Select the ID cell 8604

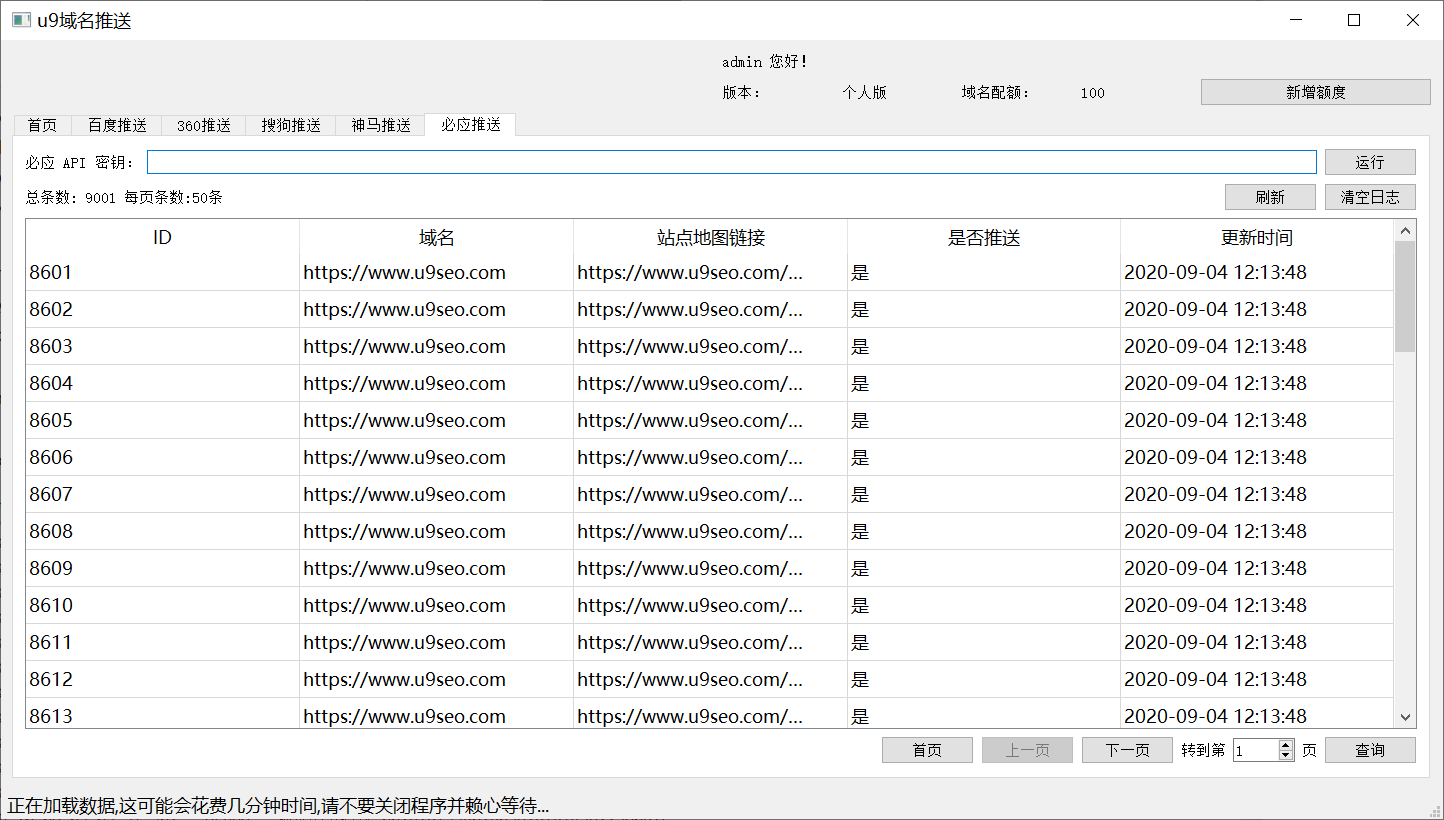point(162,383)
